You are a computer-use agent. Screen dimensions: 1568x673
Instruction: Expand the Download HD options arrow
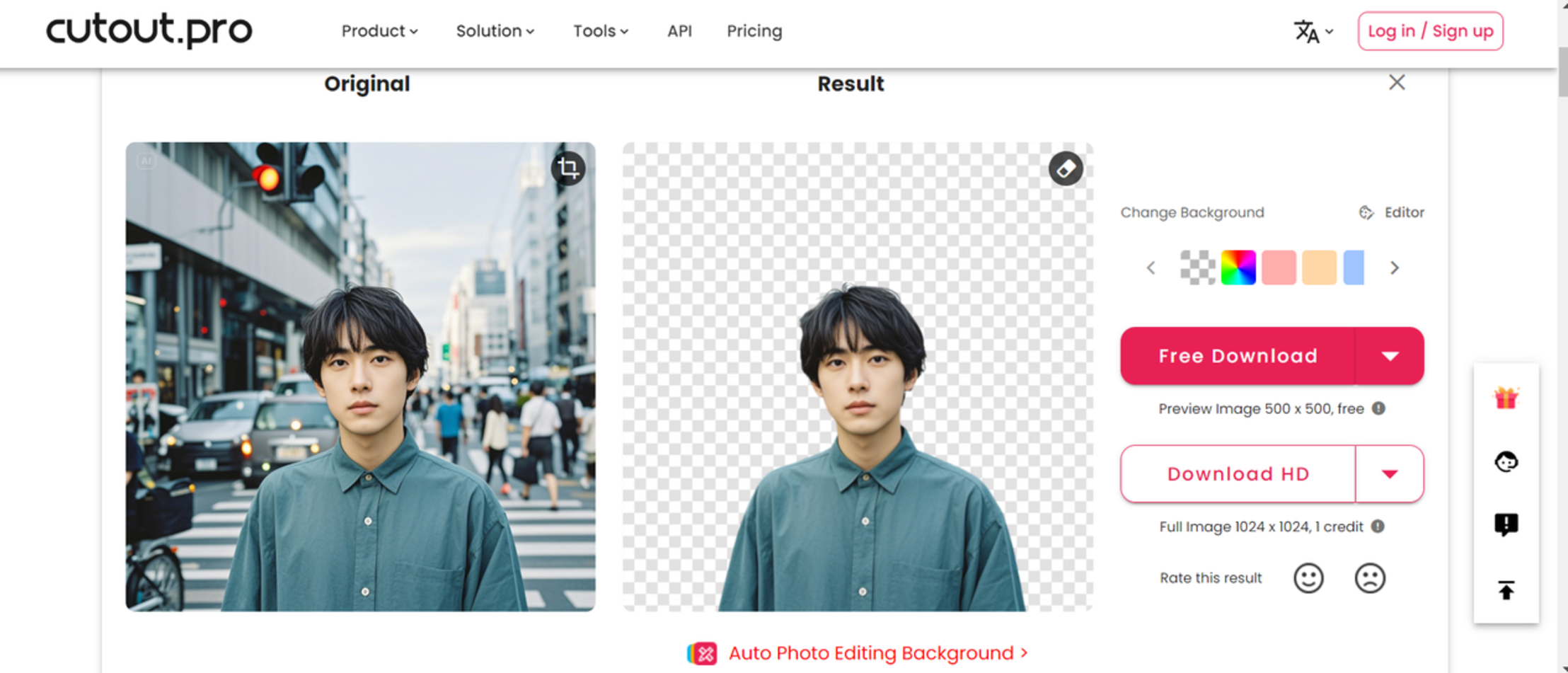tap(1389, 474)
